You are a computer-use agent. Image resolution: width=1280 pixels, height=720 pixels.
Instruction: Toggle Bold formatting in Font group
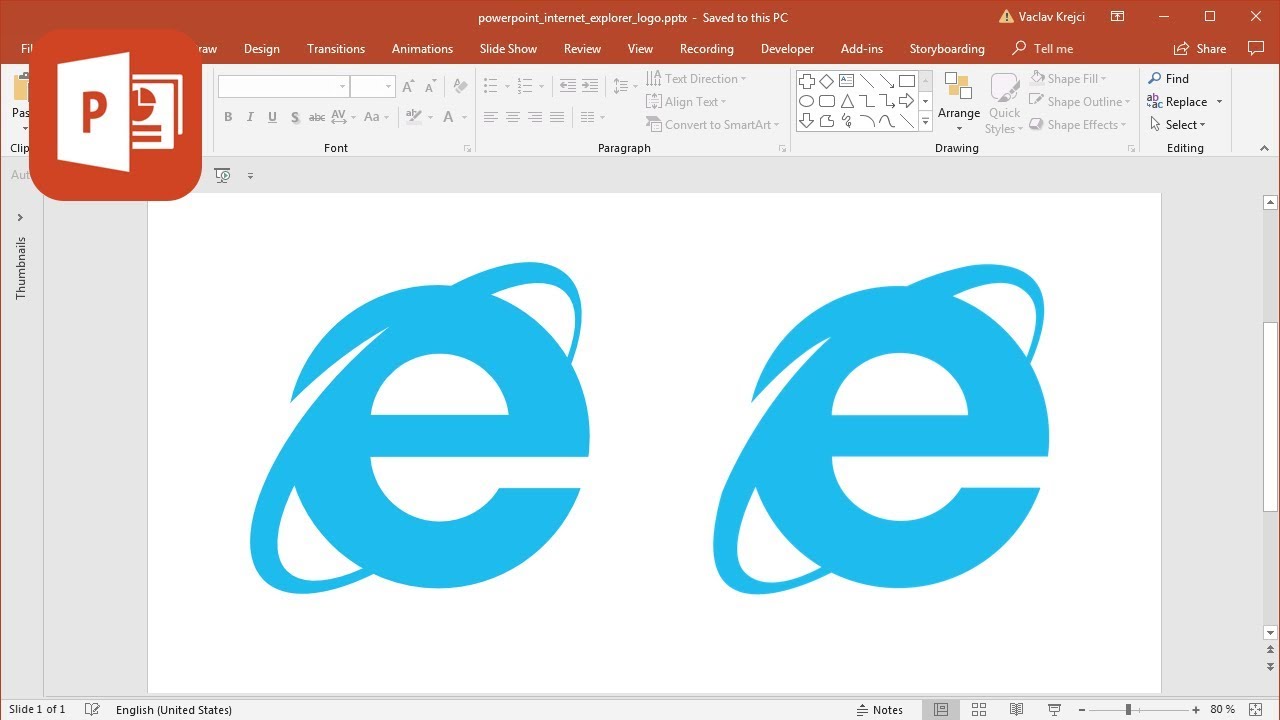pyautogui.click(x=228, y=117)
